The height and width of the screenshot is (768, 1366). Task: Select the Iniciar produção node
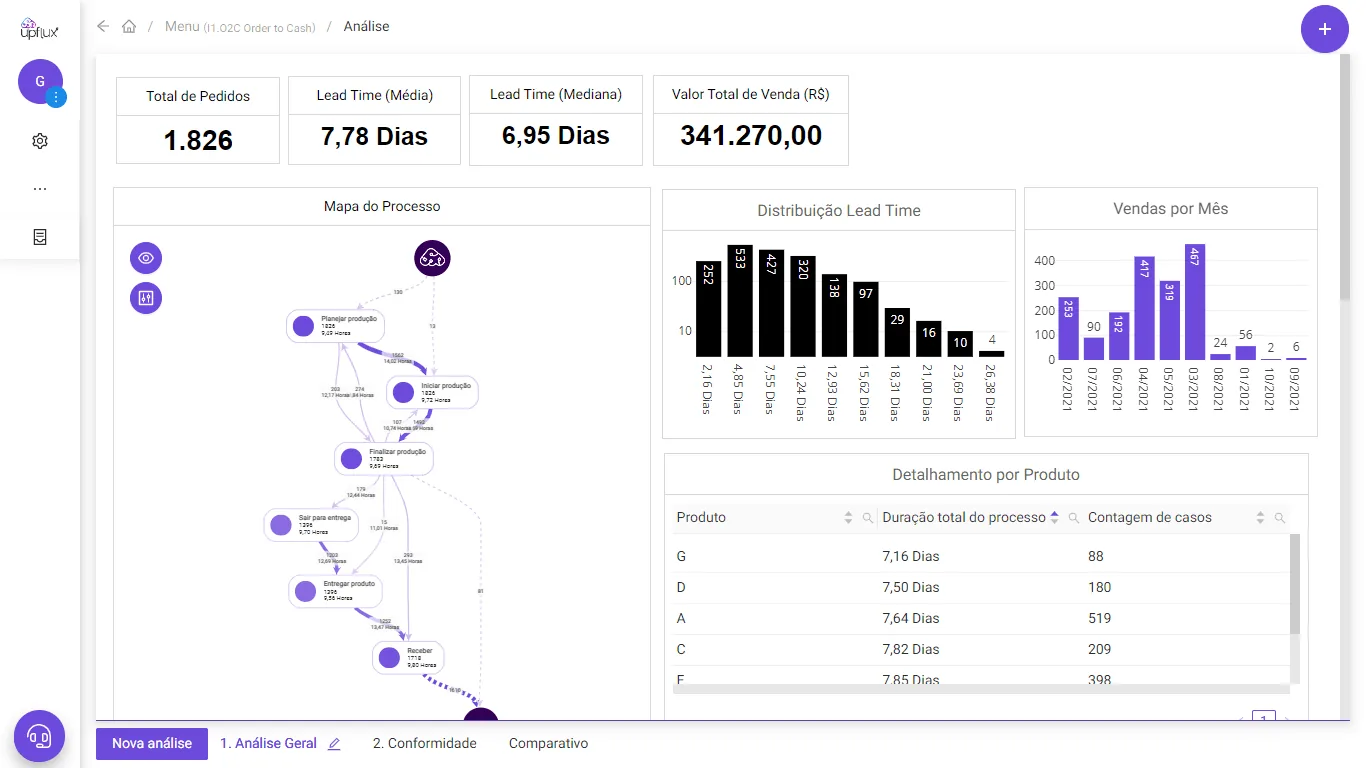[x=433, y=392]
